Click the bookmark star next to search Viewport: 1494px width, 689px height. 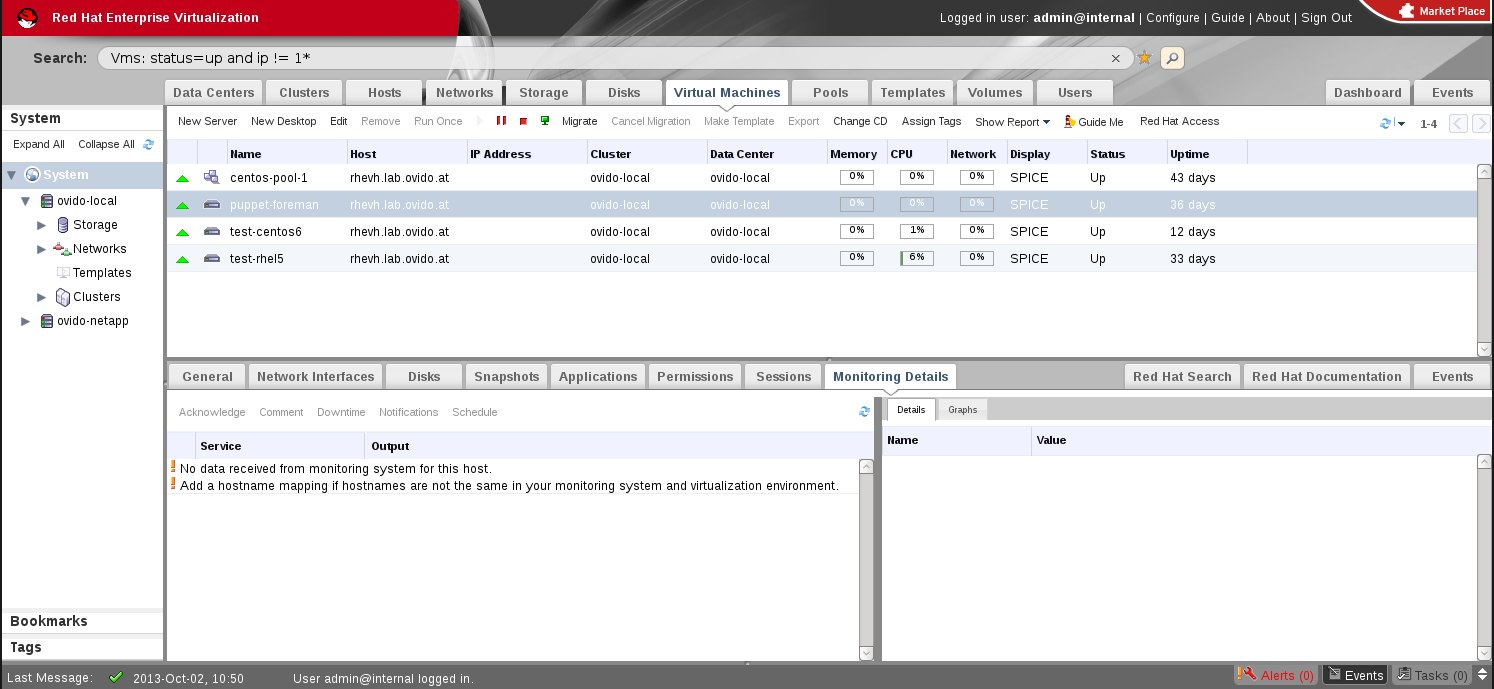click(x=1145, y=58)
